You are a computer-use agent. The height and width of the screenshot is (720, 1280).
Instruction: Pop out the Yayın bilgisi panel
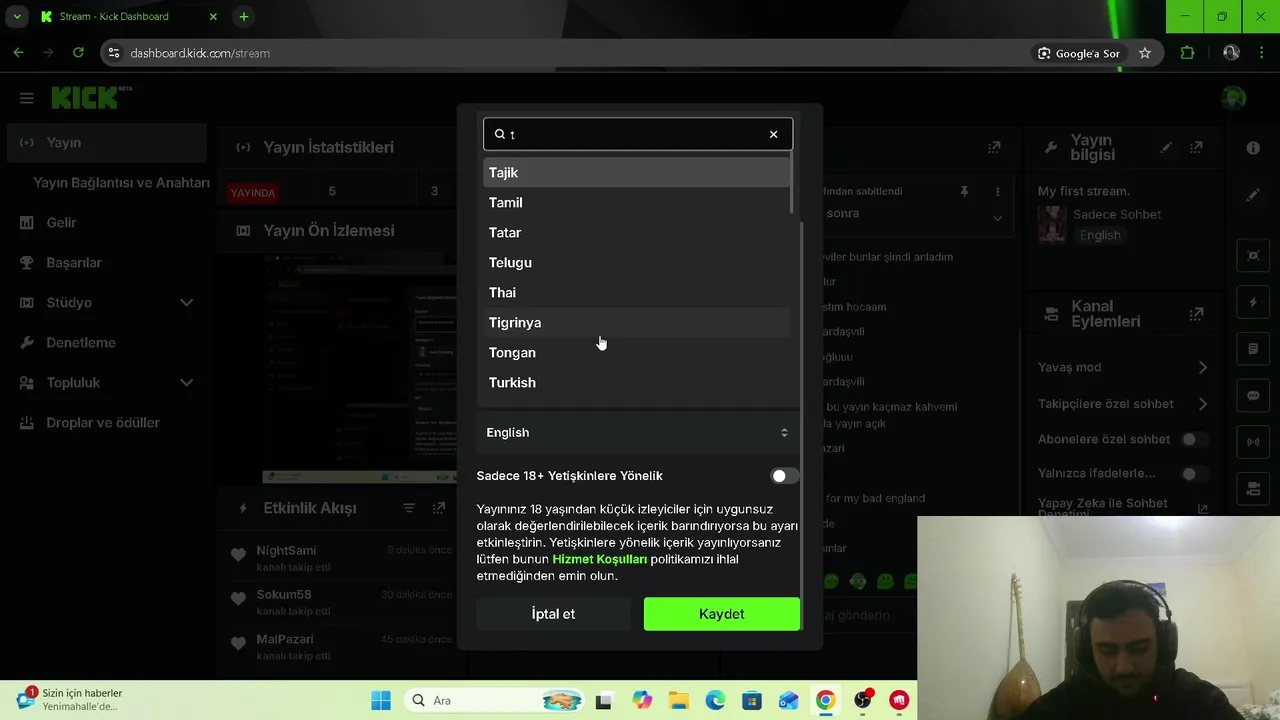[1196, 147]
